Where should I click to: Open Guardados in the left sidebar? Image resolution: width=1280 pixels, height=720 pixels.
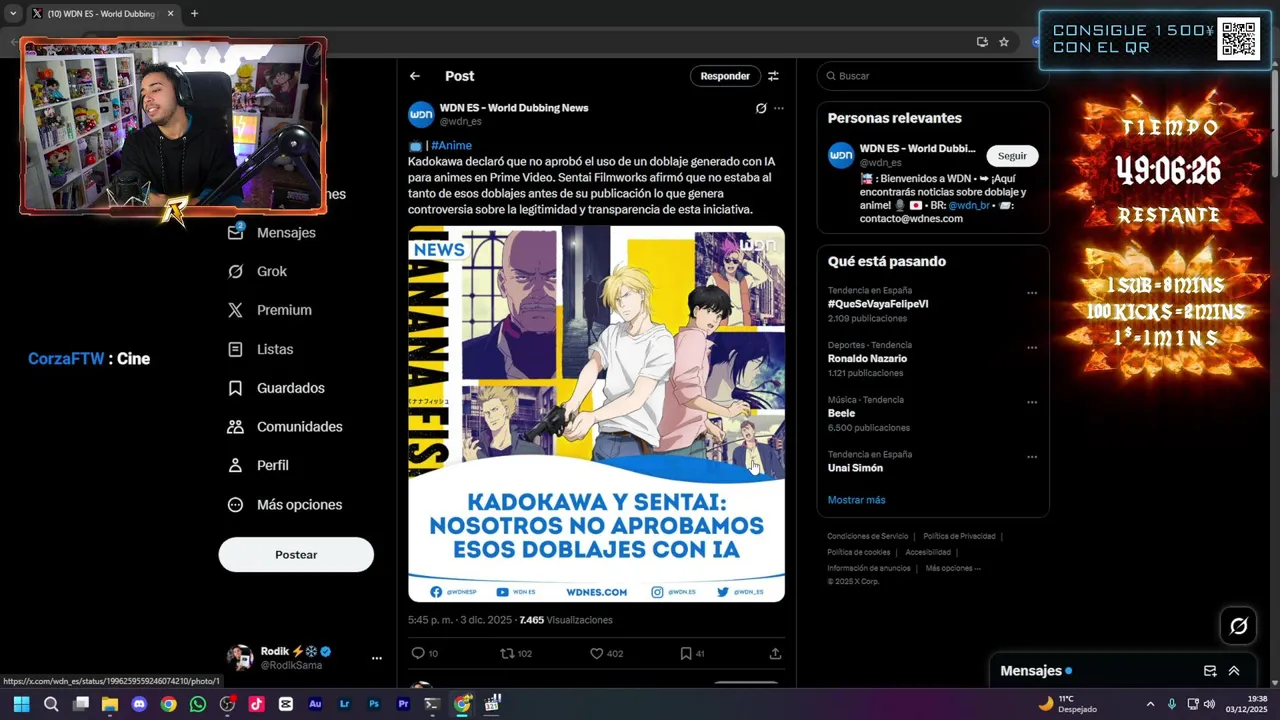276,388
